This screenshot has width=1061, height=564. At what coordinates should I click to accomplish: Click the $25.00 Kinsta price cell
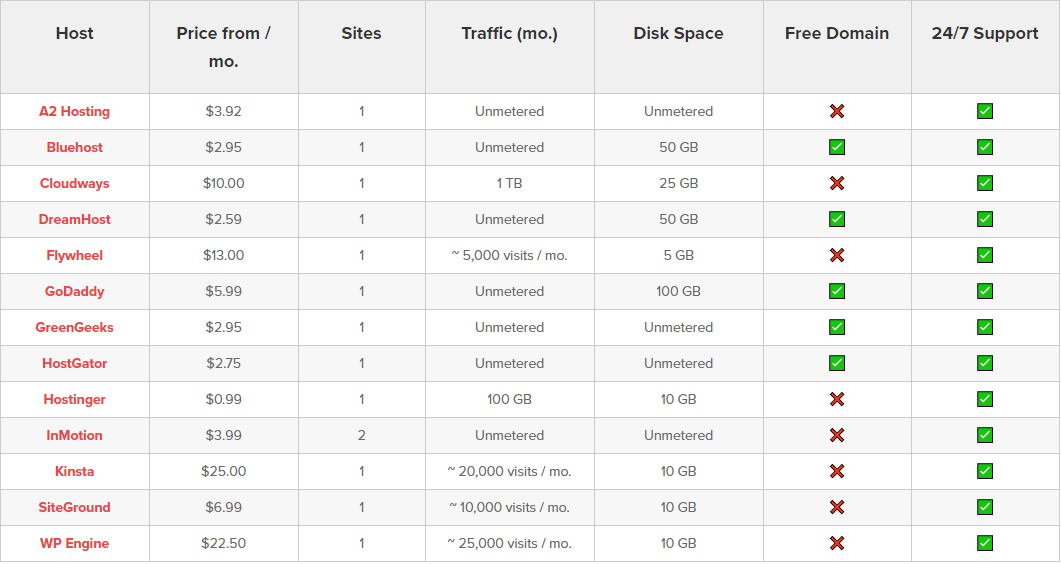click(223, 471)
